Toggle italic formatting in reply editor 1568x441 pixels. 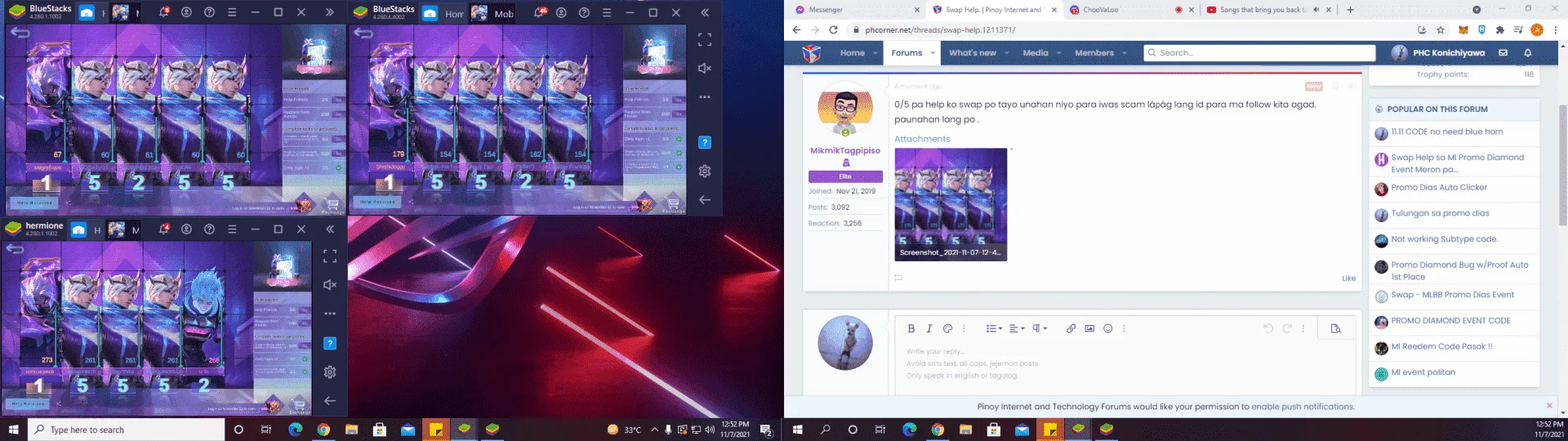(929, 328)
